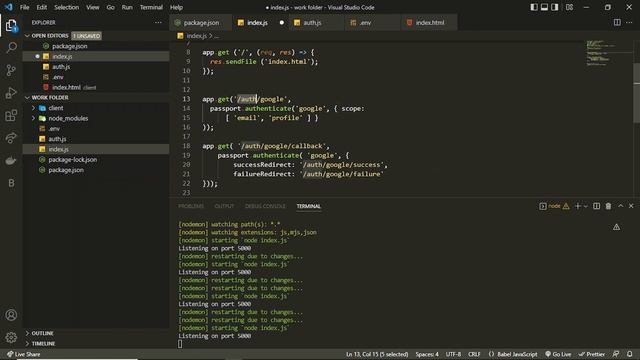Open the File menu
The height and width of the screenshot is (360, 640).
tap(24, 7)
